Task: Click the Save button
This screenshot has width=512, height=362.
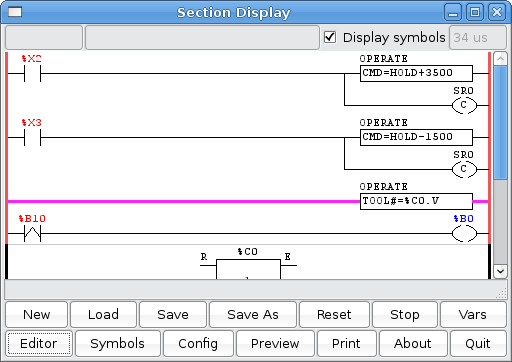Action: 173,314
